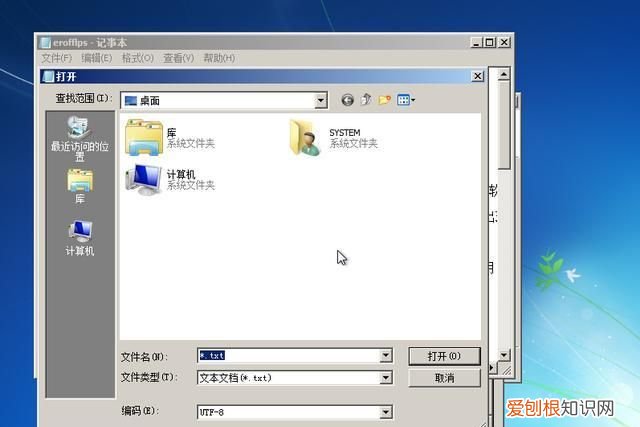Open the 帮助(H) menu in Notepad
640x427 pixels.
click(219, 58)
